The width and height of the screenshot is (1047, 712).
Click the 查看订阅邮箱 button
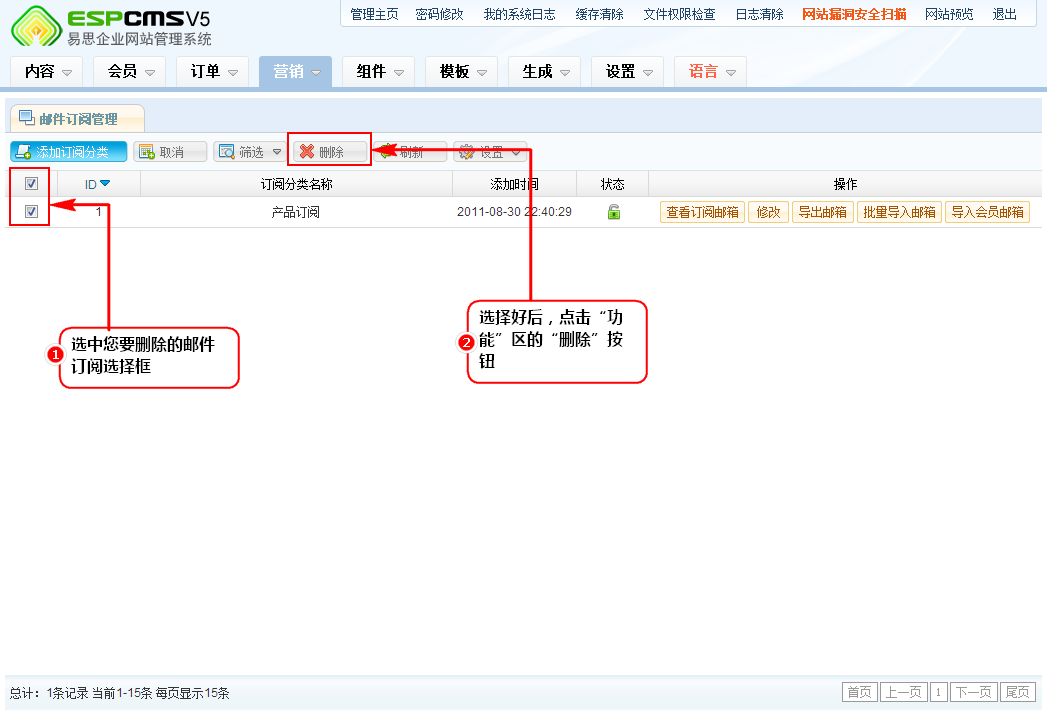702,212
